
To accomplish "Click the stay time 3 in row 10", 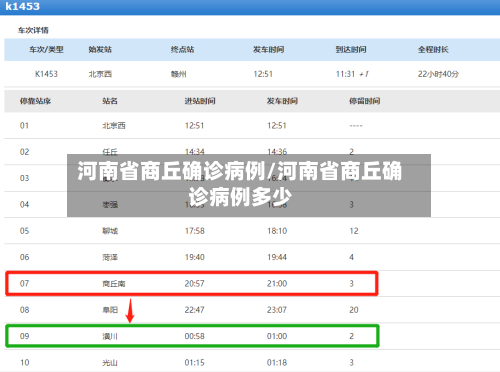I will (351, 362).
